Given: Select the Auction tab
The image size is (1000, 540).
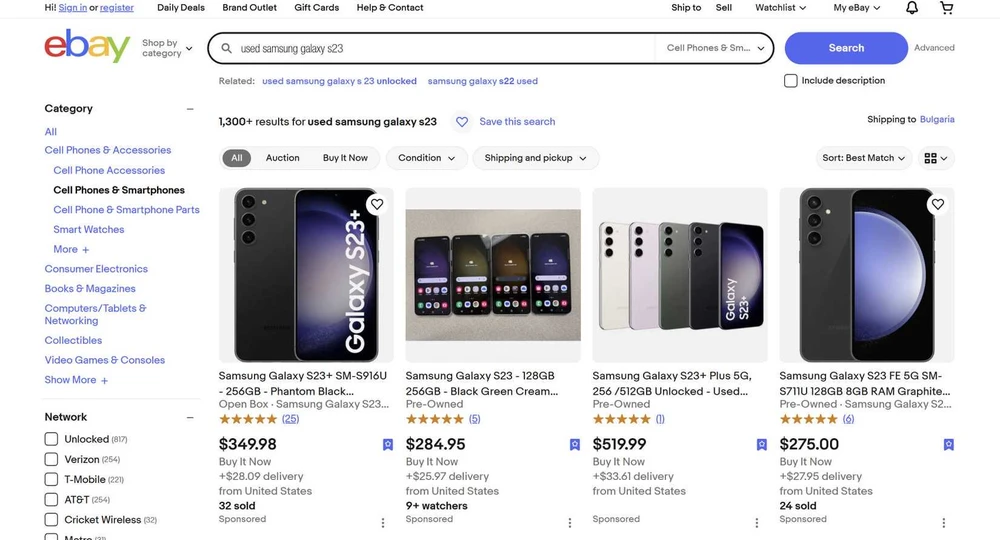Looking at the screenshot, I should 282,158.
